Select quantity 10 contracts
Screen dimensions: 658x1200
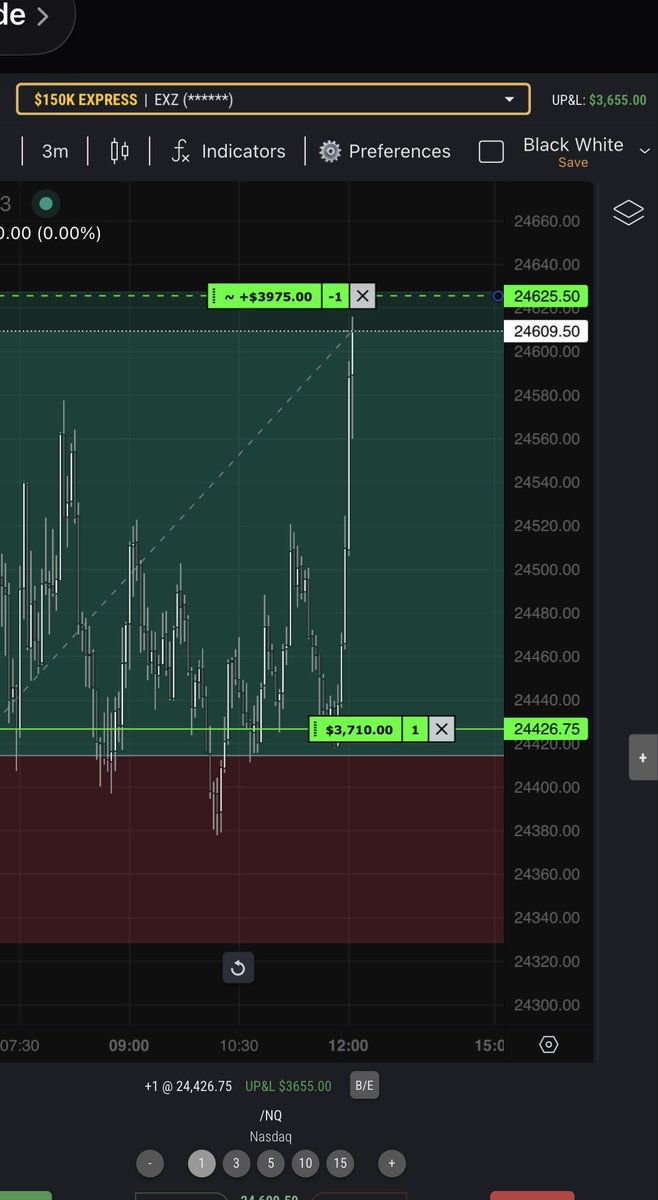click(x=305, y=1163)
